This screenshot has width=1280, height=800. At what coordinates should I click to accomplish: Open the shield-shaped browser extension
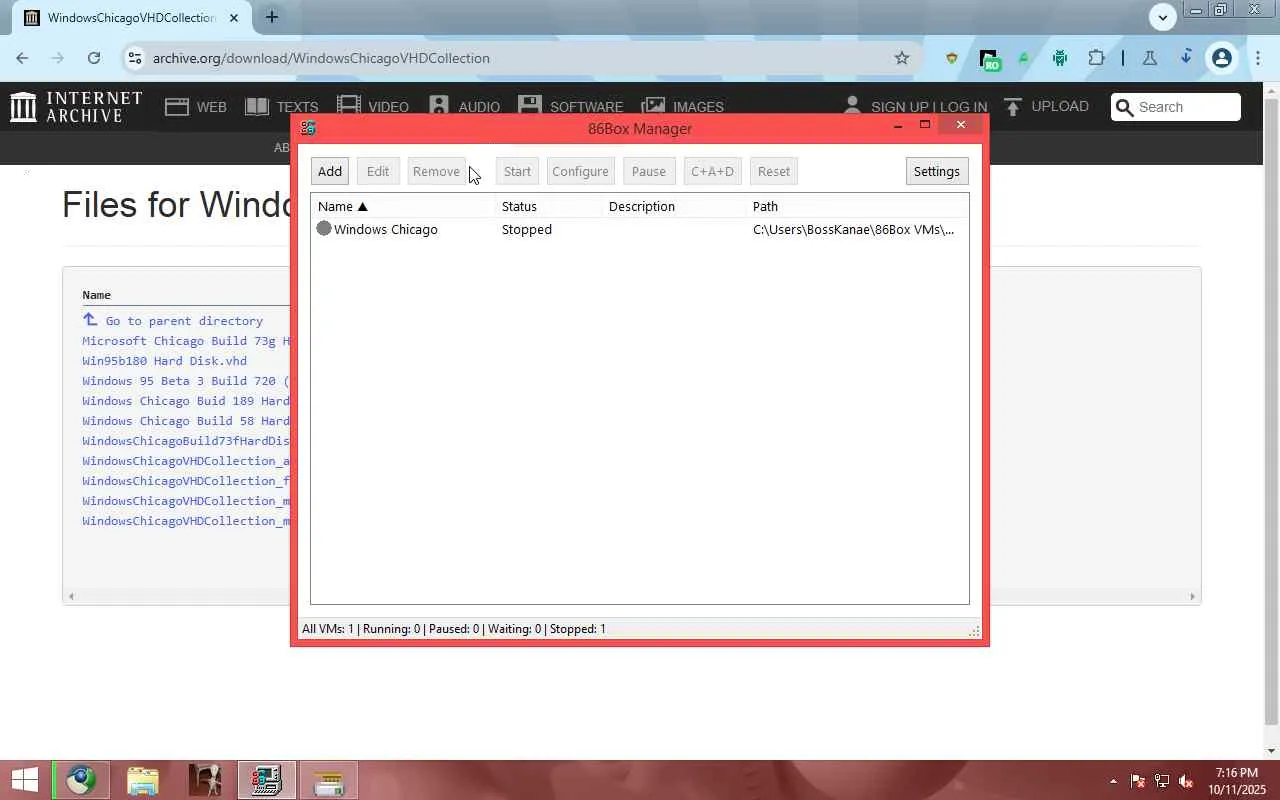tap(951, 58)
